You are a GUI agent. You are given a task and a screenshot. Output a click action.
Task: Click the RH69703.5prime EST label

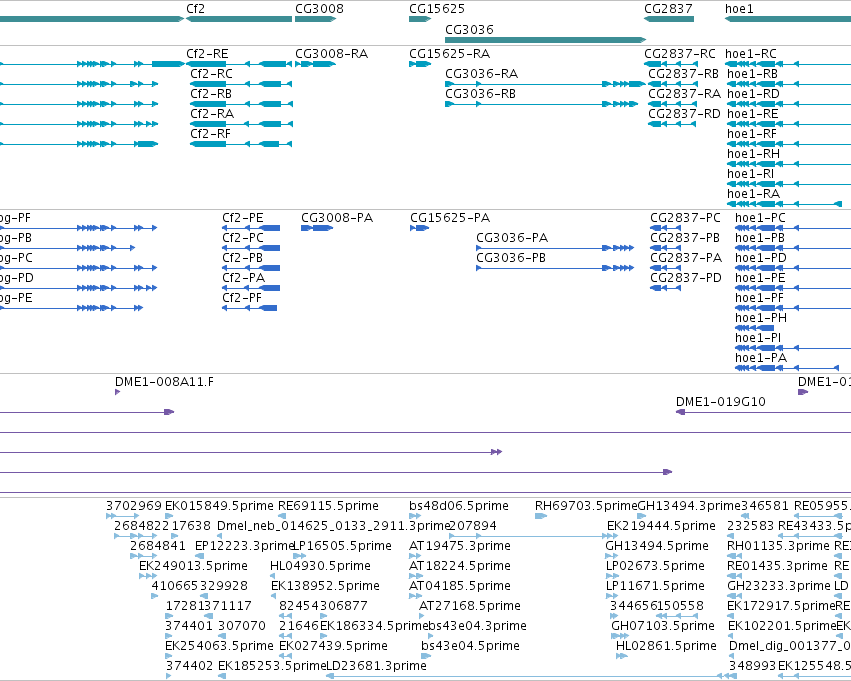coord(586,506)
